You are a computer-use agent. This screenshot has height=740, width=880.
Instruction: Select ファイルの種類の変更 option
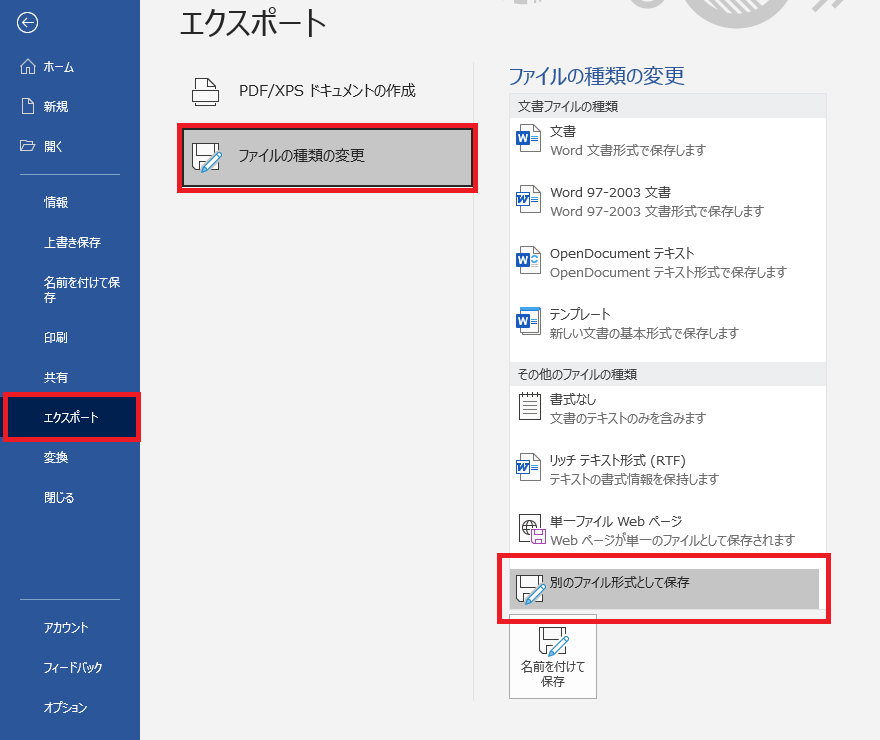pyautogui.click(x=327, y=158)
